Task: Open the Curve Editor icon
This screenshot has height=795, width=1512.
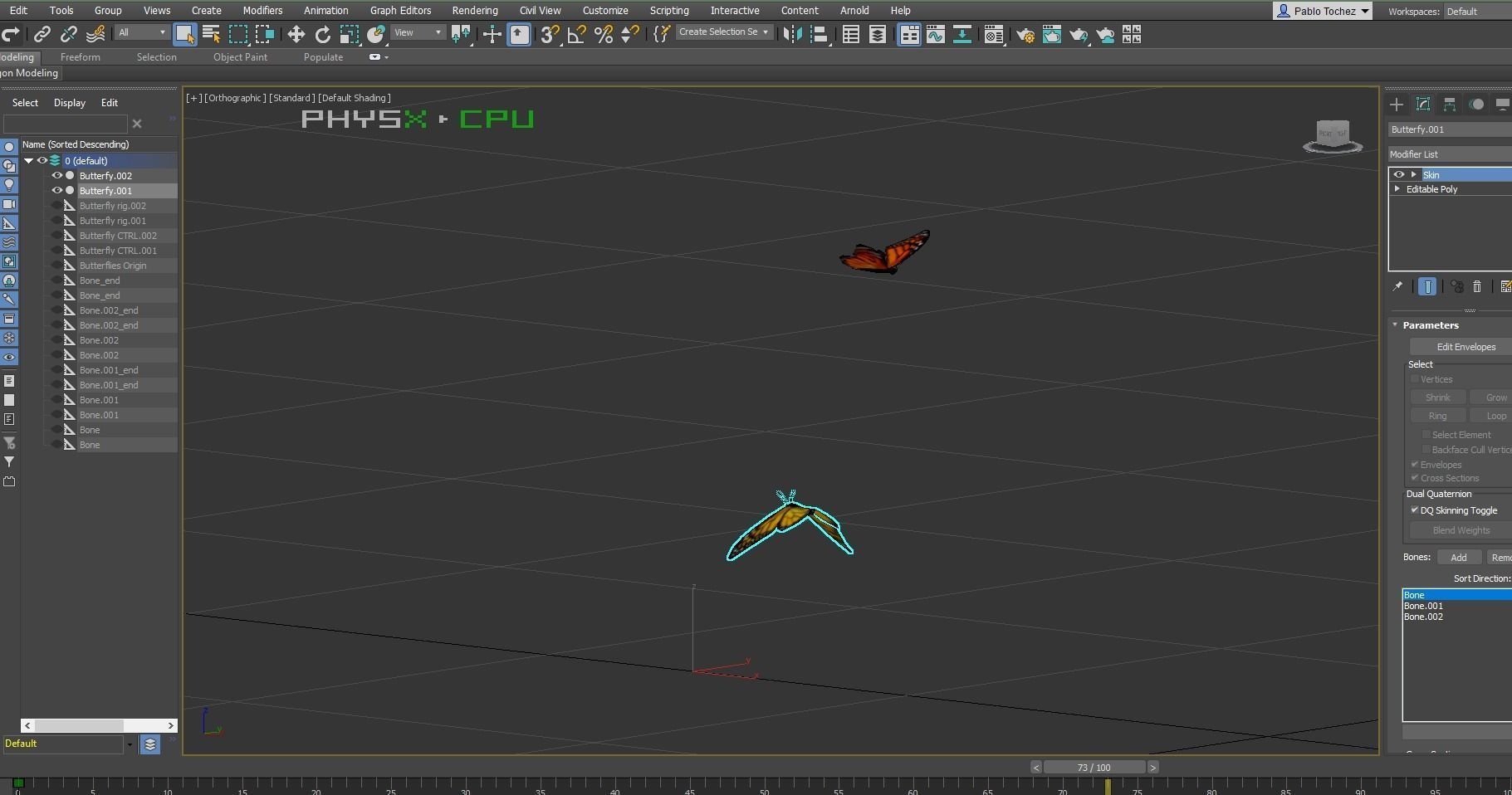Action: [936, 34]
